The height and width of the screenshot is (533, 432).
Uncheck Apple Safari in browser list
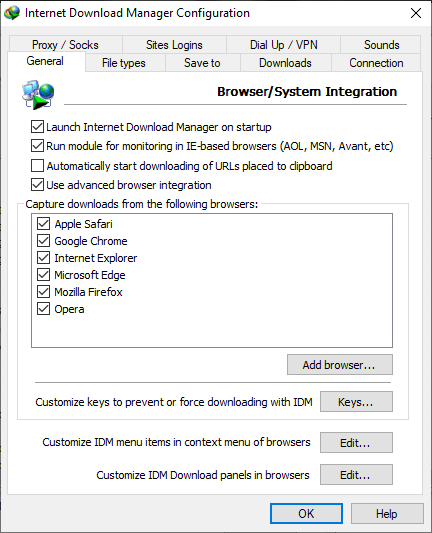[43, 224]
